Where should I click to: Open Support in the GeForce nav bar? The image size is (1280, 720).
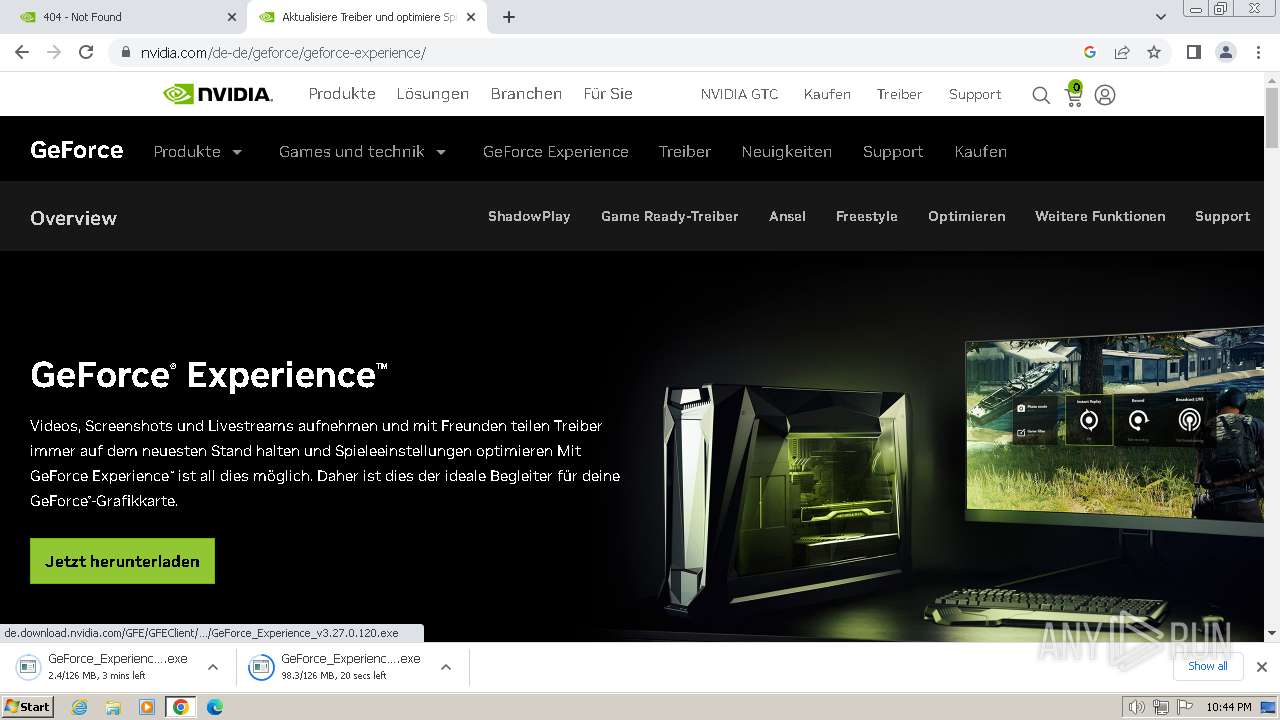[893, 152]
